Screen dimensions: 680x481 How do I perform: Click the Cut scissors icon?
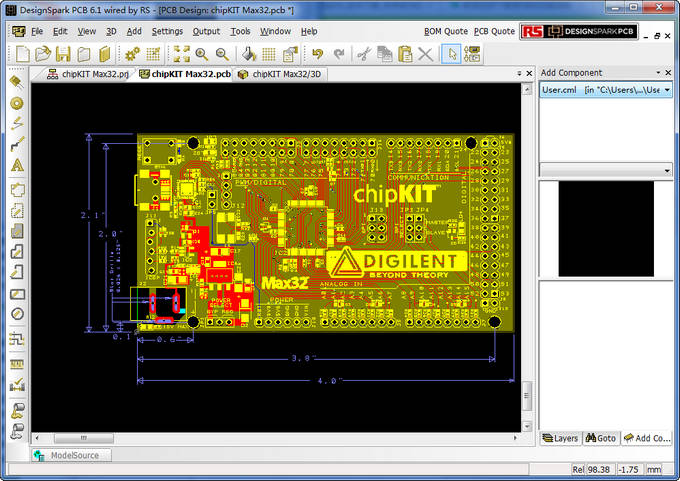tap(363, 53)
